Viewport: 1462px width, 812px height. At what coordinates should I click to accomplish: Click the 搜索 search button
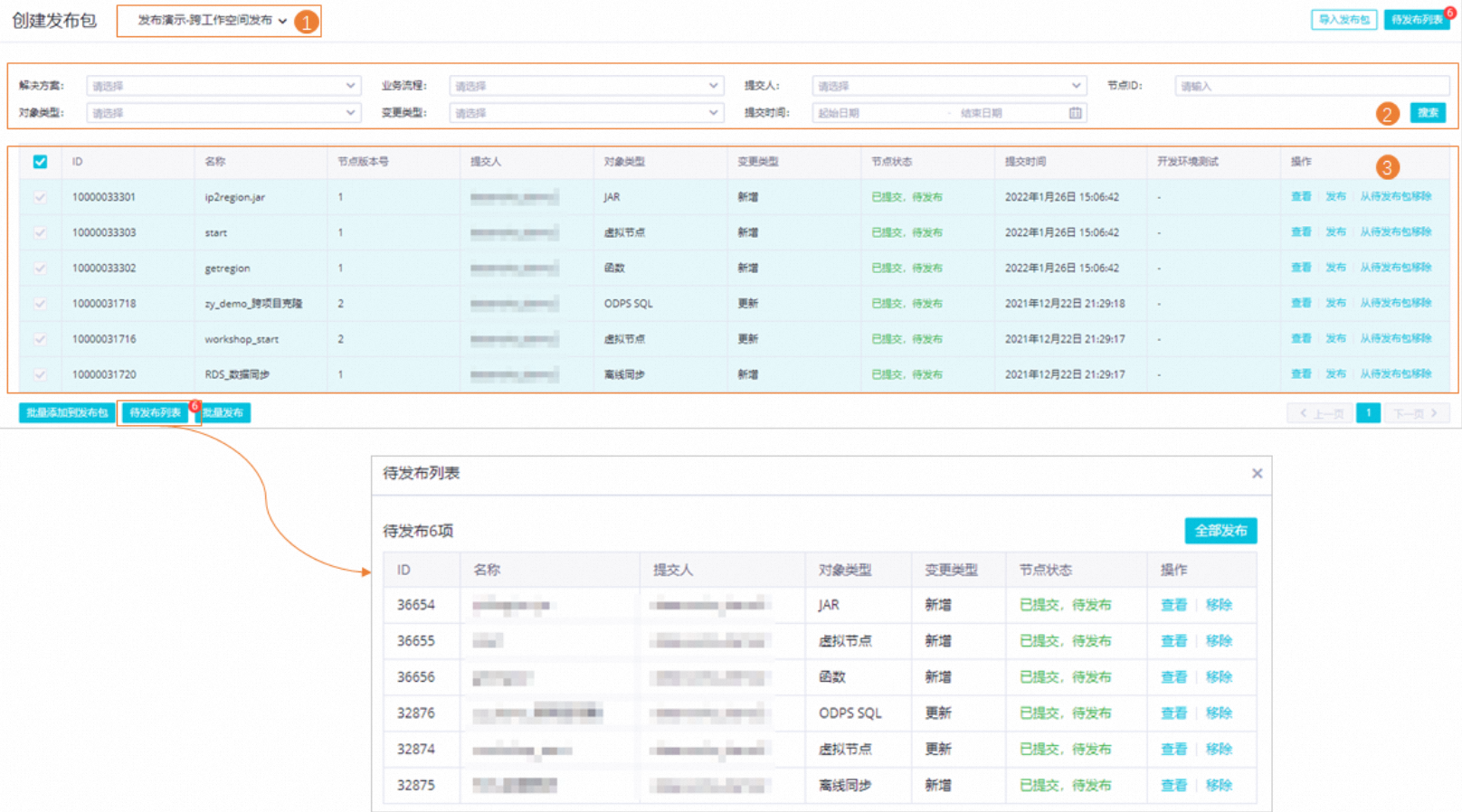pos(1428,113)
